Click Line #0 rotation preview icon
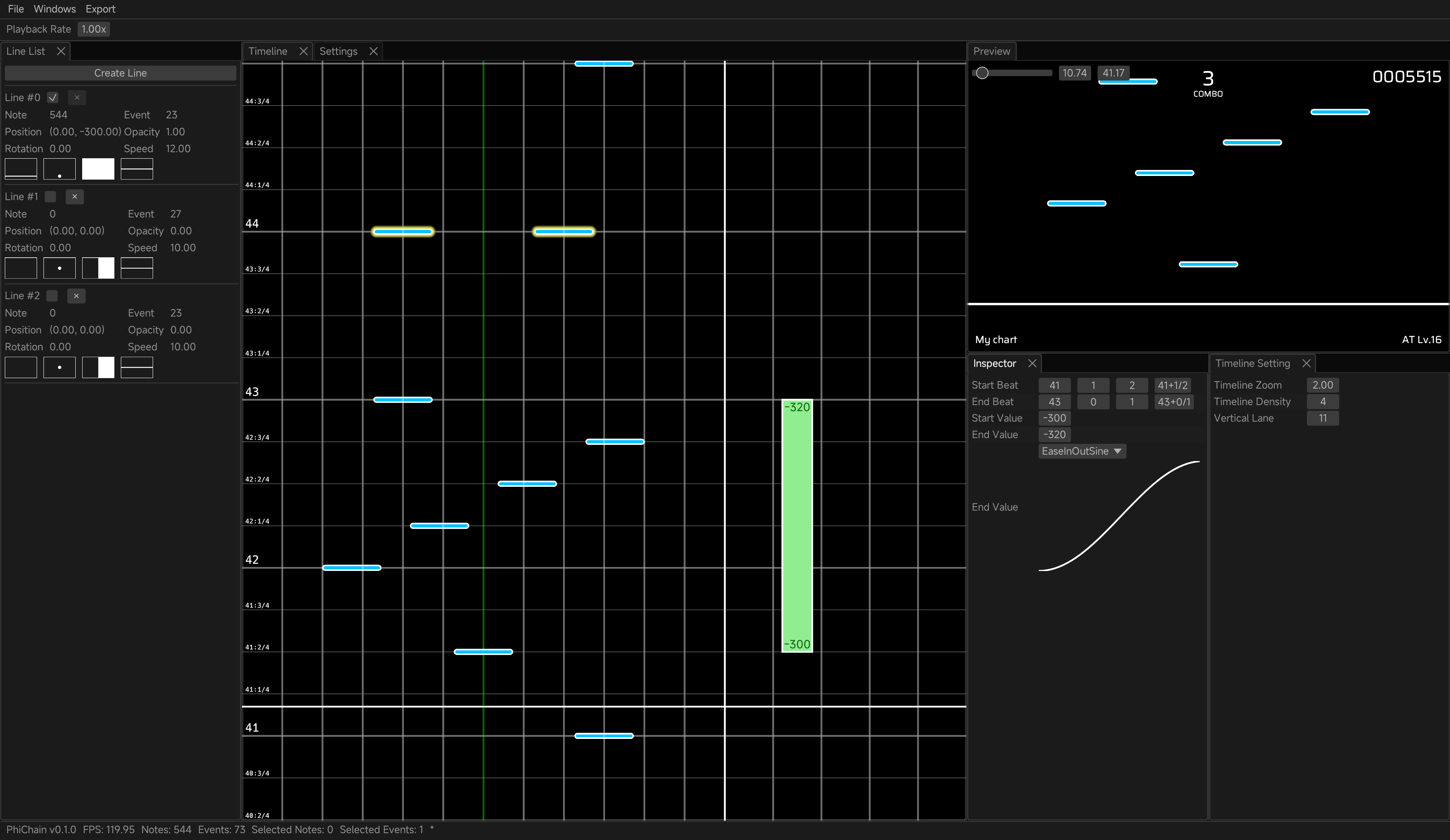The image size is (1450, 840). click(x=21, y=169)
